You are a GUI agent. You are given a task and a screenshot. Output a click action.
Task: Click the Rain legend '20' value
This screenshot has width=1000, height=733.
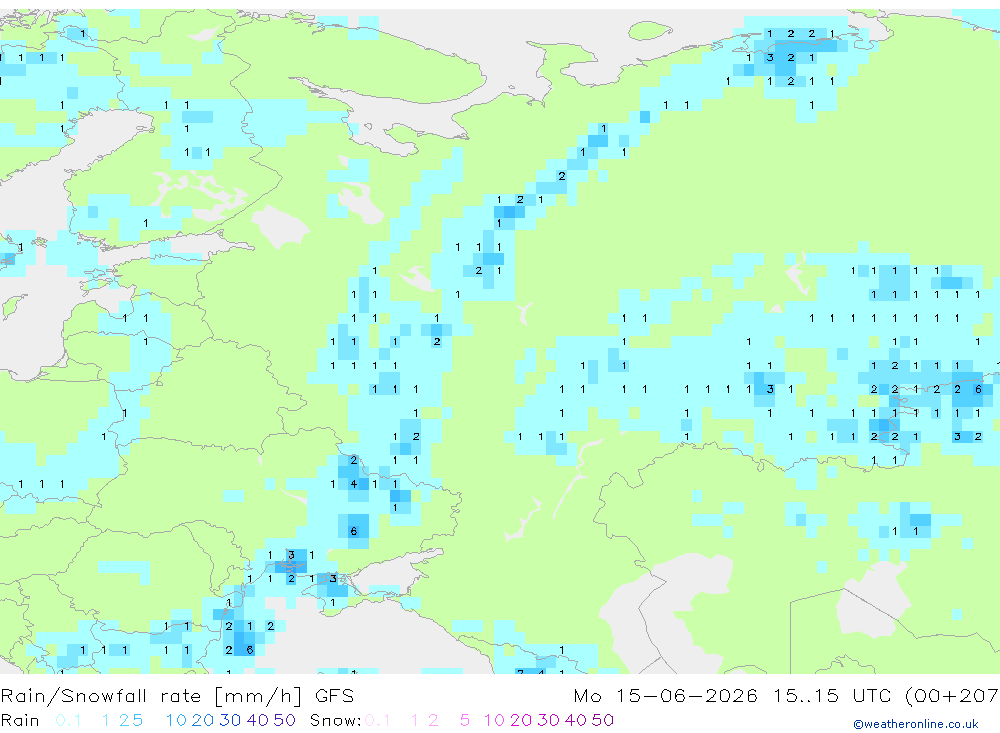203,720
